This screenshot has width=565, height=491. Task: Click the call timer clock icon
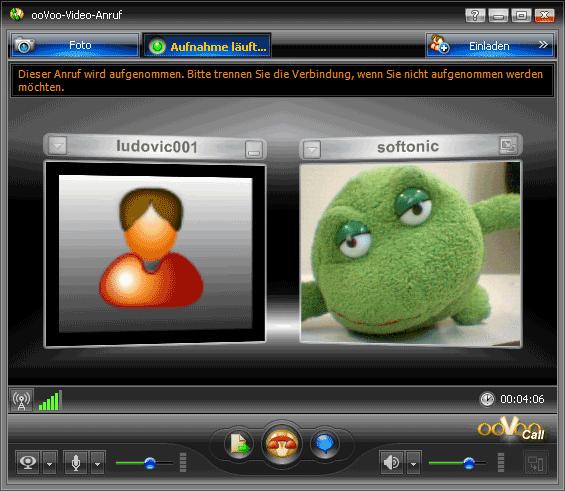[487, 399]
